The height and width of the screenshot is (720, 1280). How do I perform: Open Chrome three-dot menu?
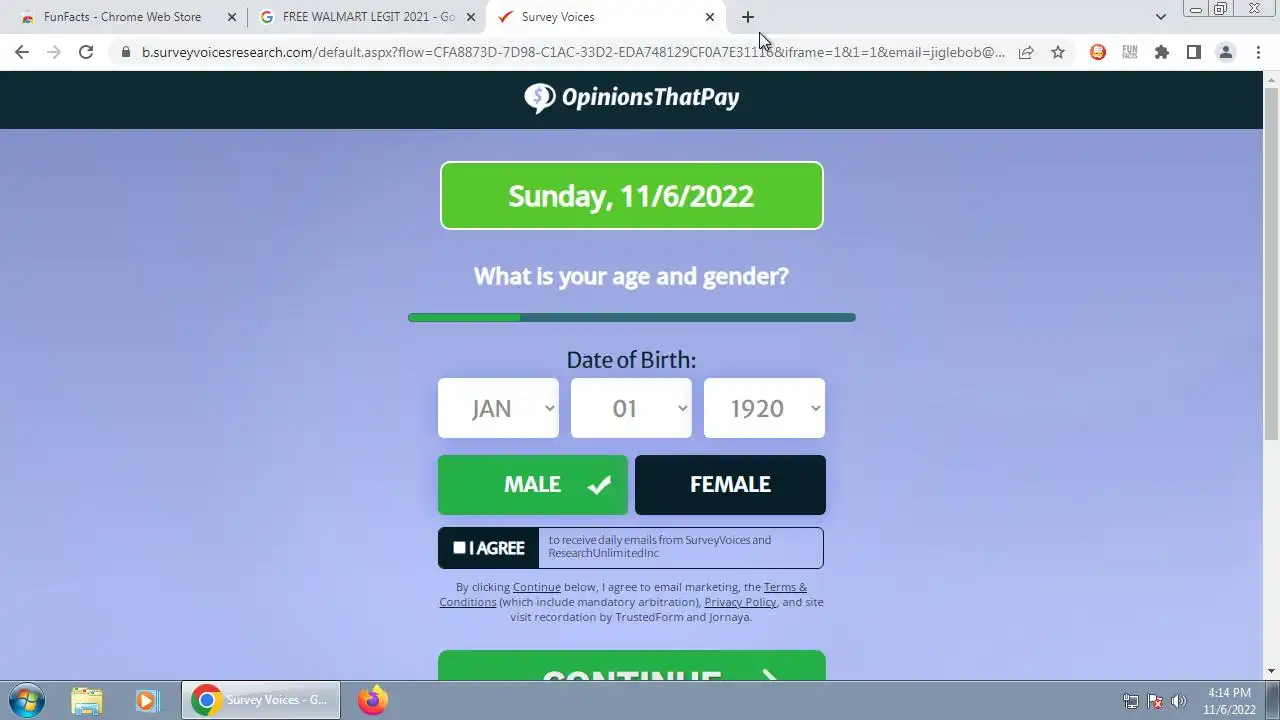point(1258,52)
